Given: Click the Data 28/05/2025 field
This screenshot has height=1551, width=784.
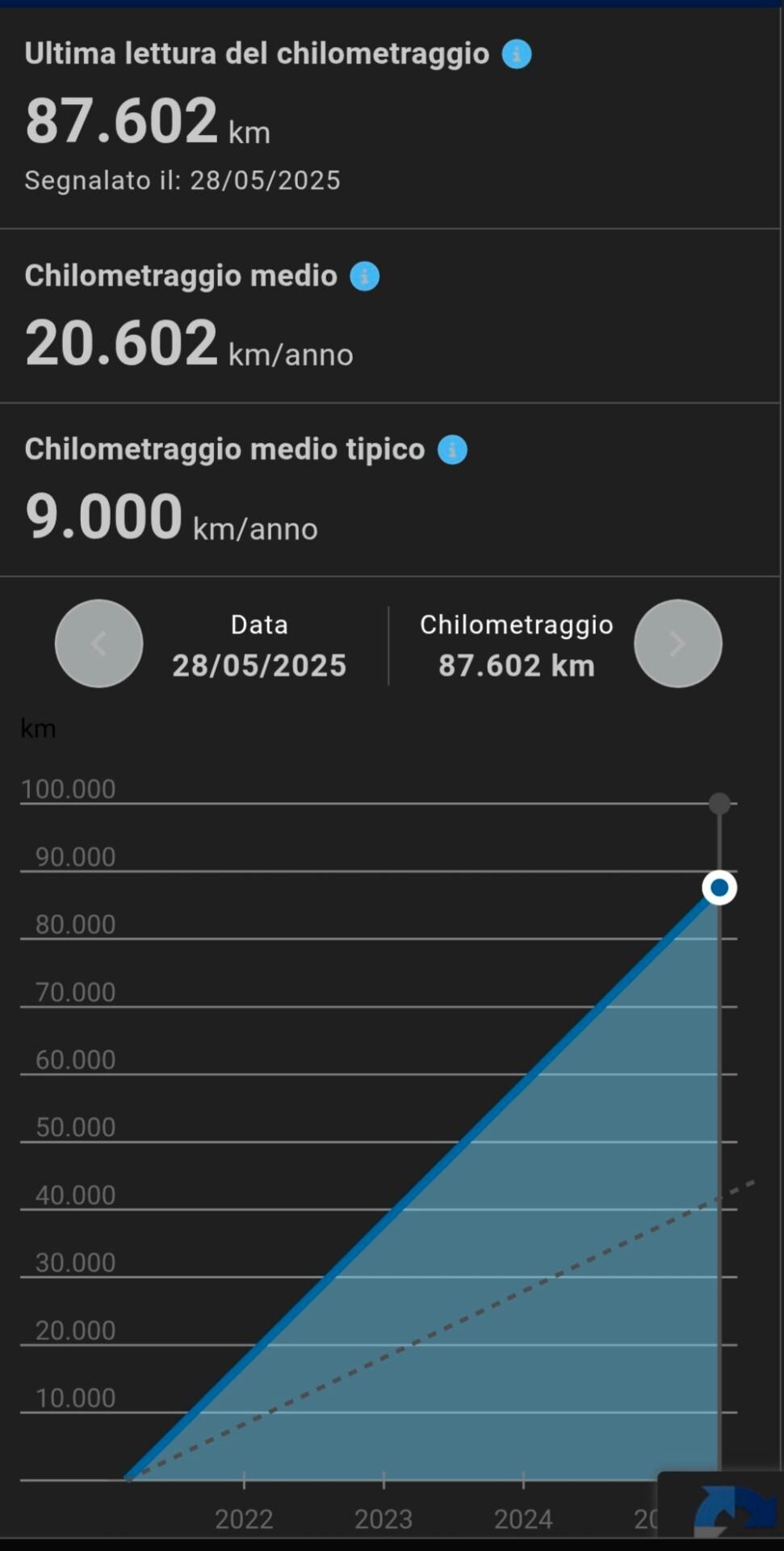Looking at the screenshot, I should pos(259,645).
